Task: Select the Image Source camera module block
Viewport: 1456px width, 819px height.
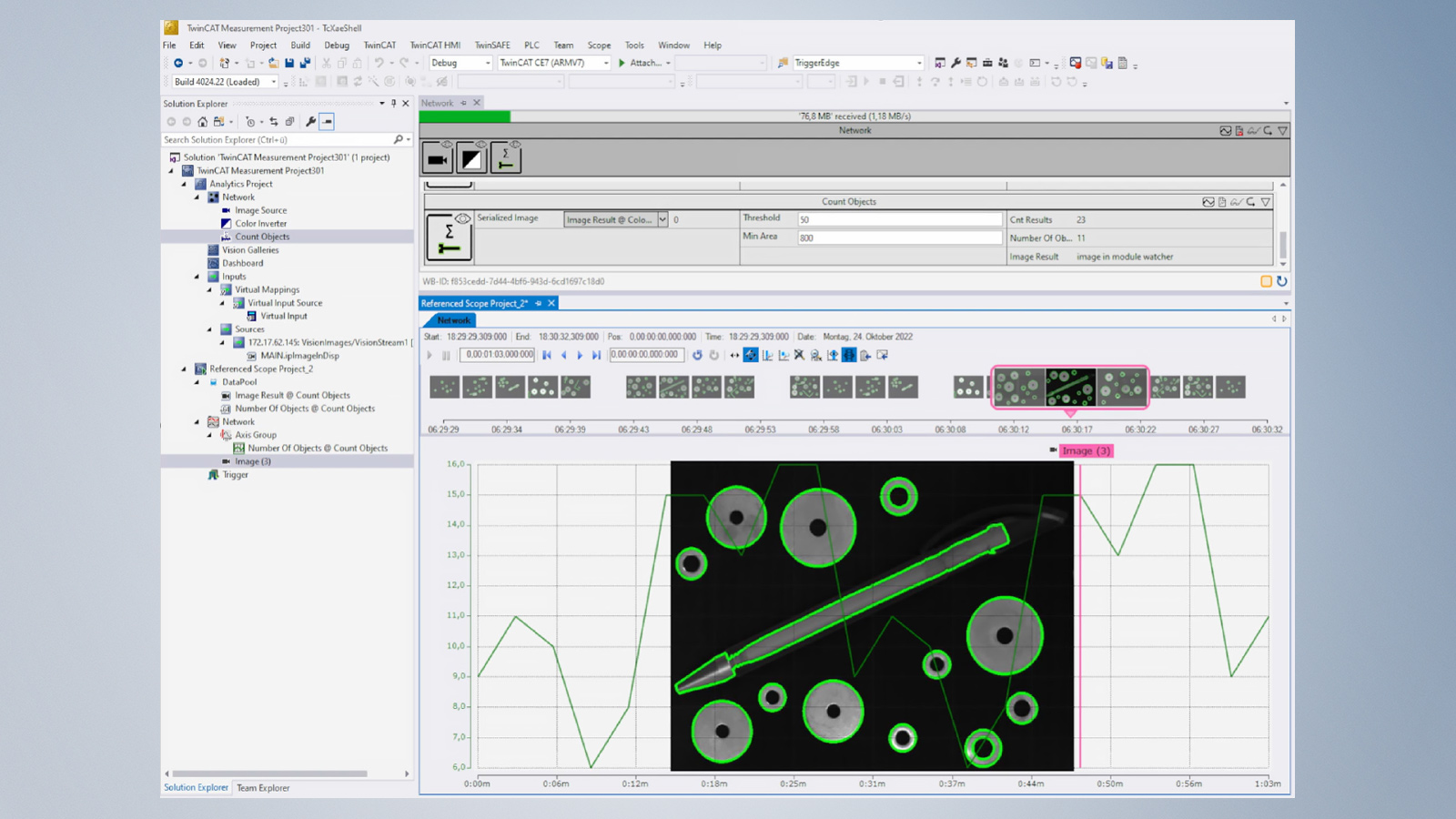Action: [438, 159]
